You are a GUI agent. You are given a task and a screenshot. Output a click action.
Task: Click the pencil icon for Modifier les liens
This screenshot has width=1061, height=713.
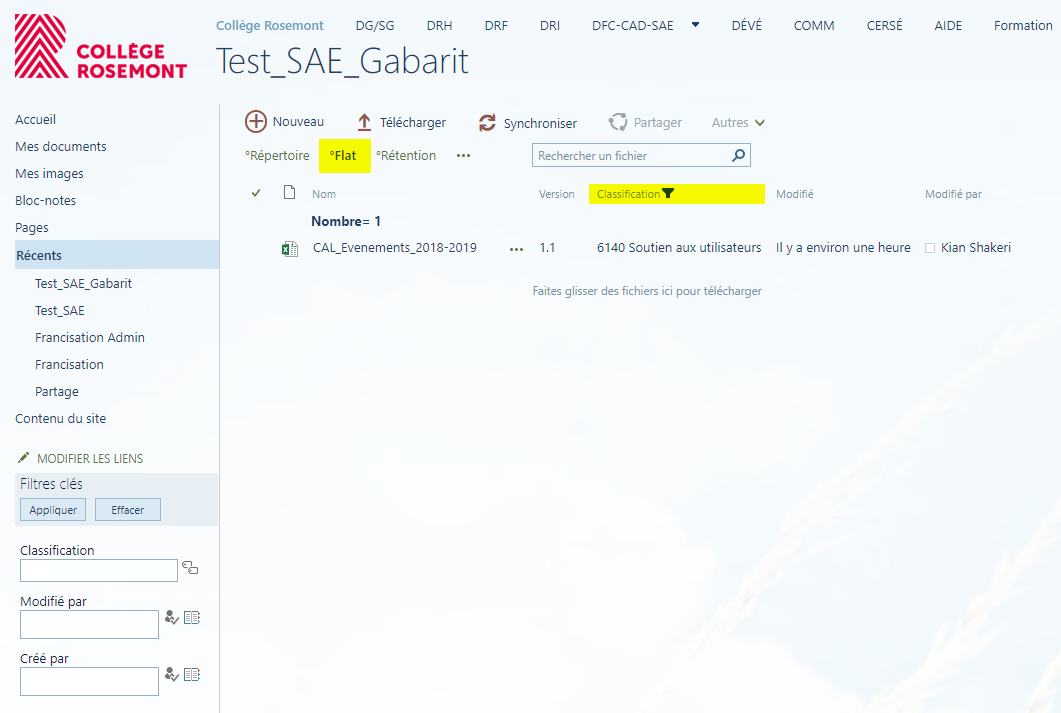24,458
